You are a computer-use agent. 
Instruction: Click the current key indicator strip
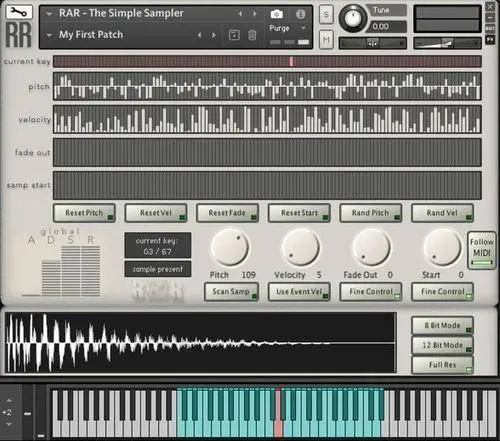[267, 62]
